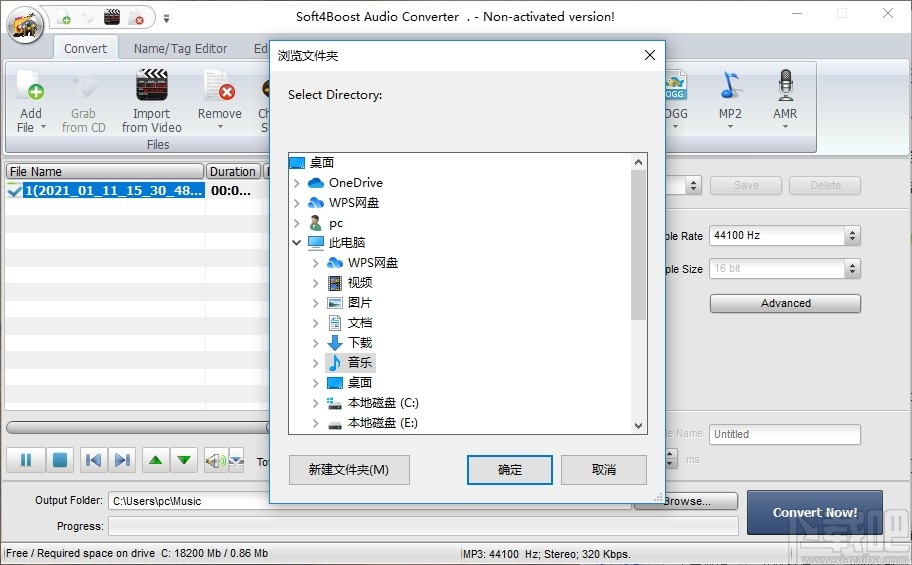Click the Remove file icon
This screenshot has height=565, width=912.
[x=219, y=86]
